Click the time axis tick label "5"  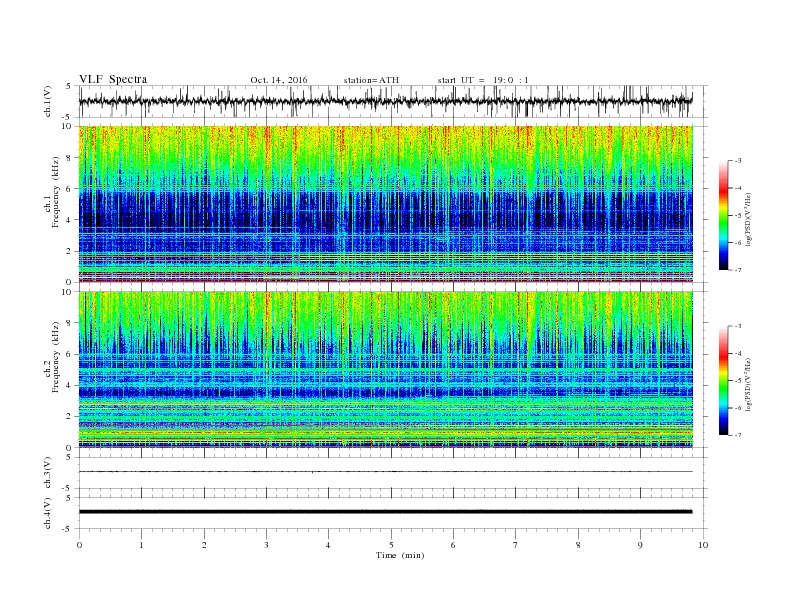click(x=391, y=545)
